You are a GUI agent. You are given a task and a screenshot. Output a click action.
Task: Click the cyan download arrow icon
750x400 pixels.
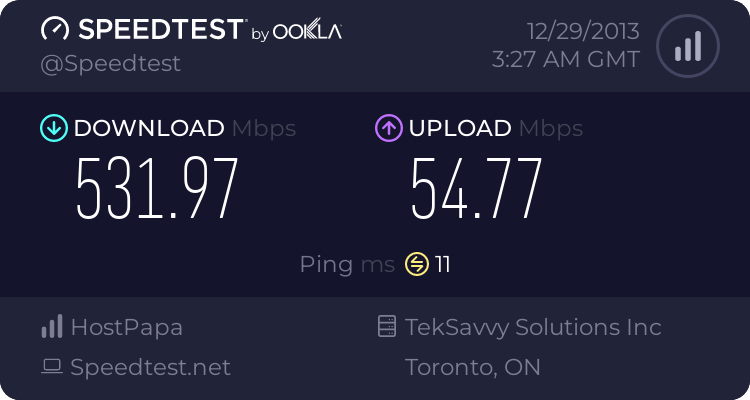click(x=52, y=128)
